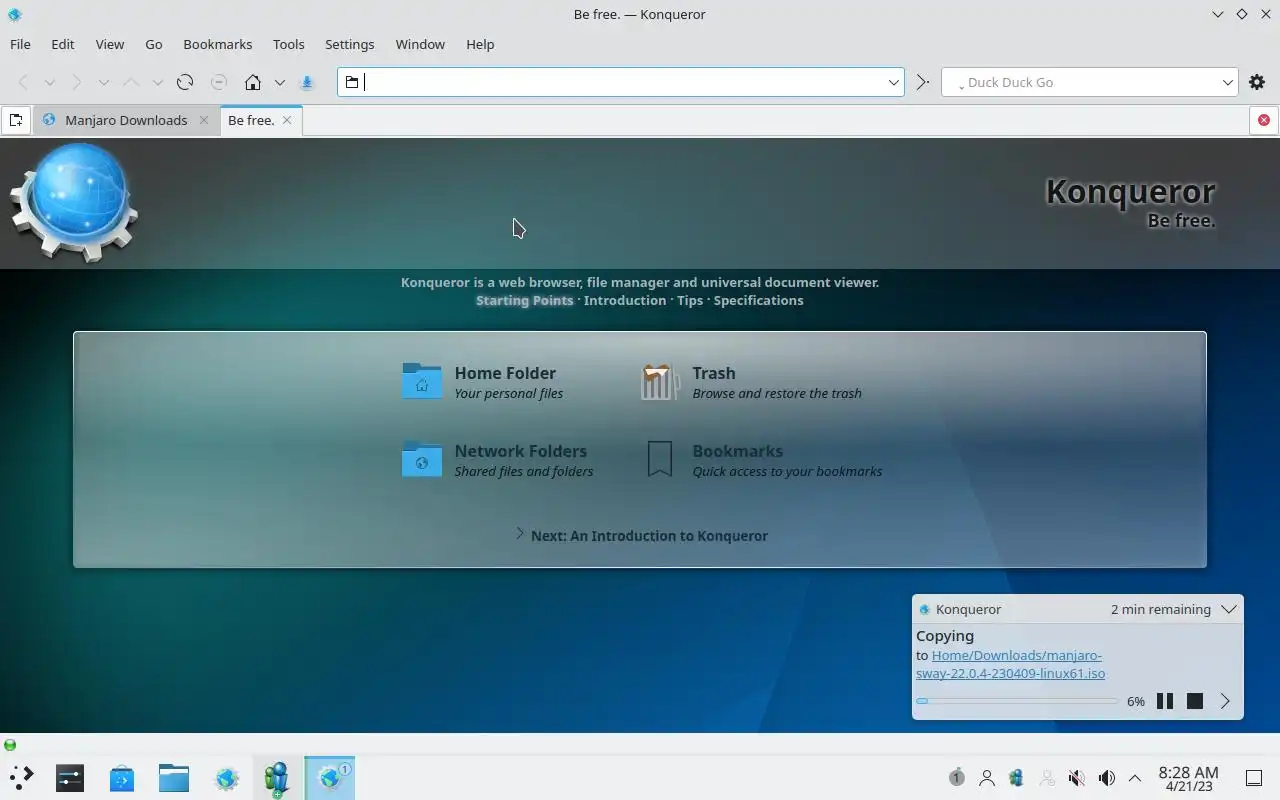
Task: Click the Starting Points link
Action: pos(524,300)
